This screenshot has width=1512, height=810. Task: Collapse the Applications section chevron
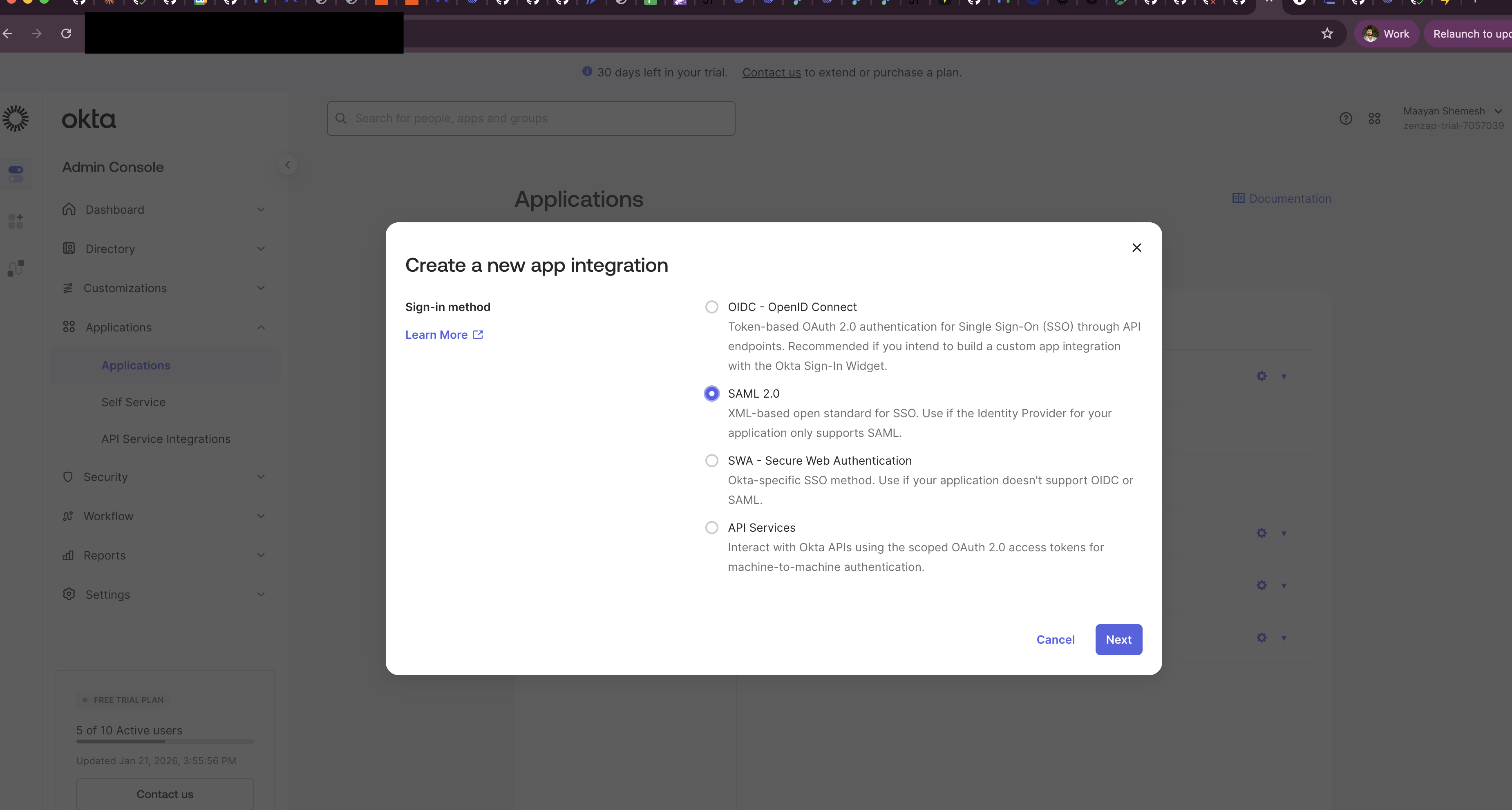pos(261,327)
